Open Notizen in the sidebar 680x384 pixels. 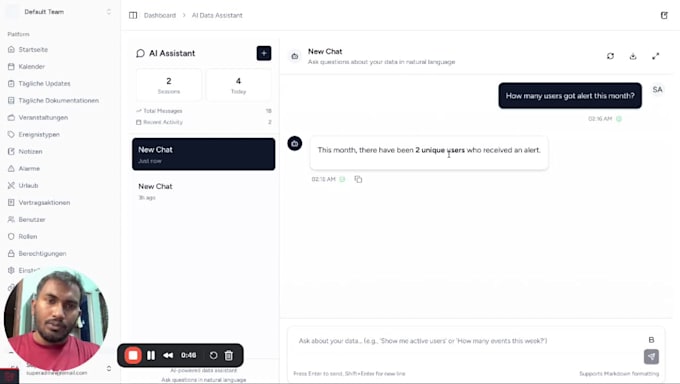30,151
